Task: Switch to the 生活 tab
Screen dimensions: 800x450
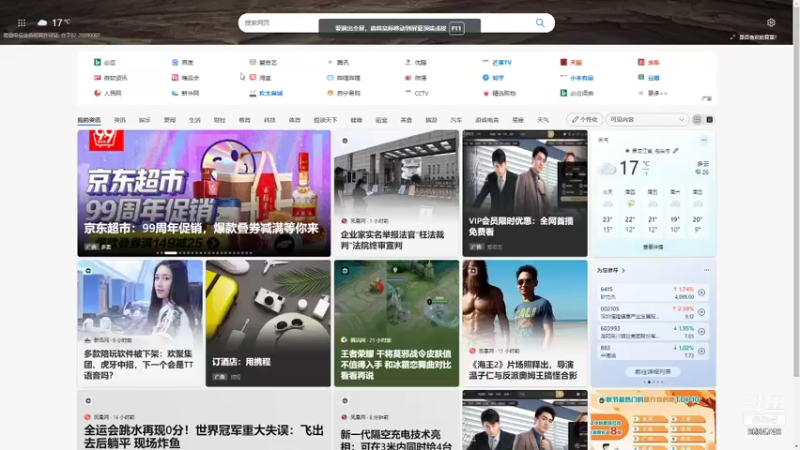Action: pos(194,120)
